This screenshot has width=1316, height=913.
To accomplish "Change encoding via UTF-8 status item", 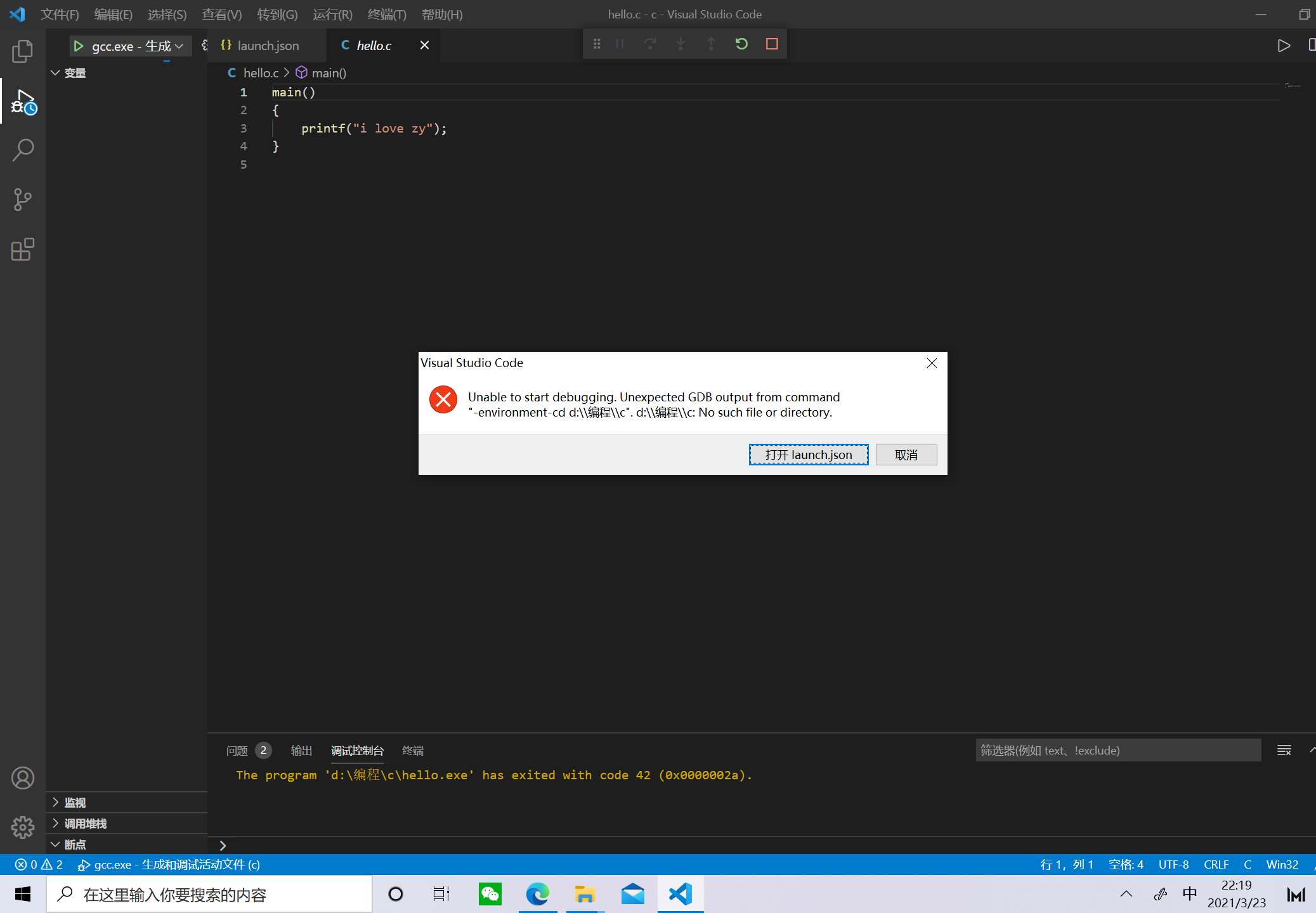I will click(1174, 865).
